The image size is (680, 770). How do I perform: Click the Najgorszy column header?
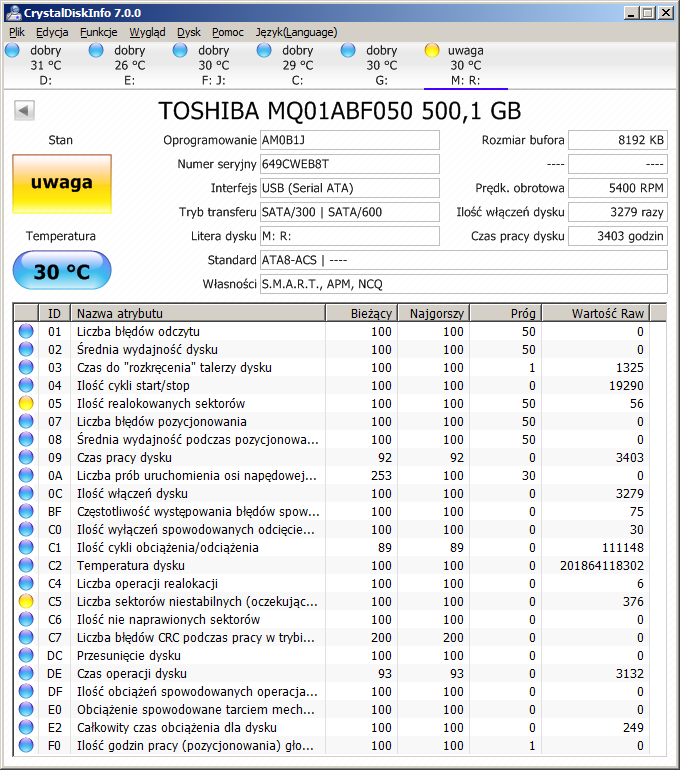tap(434, 313)
